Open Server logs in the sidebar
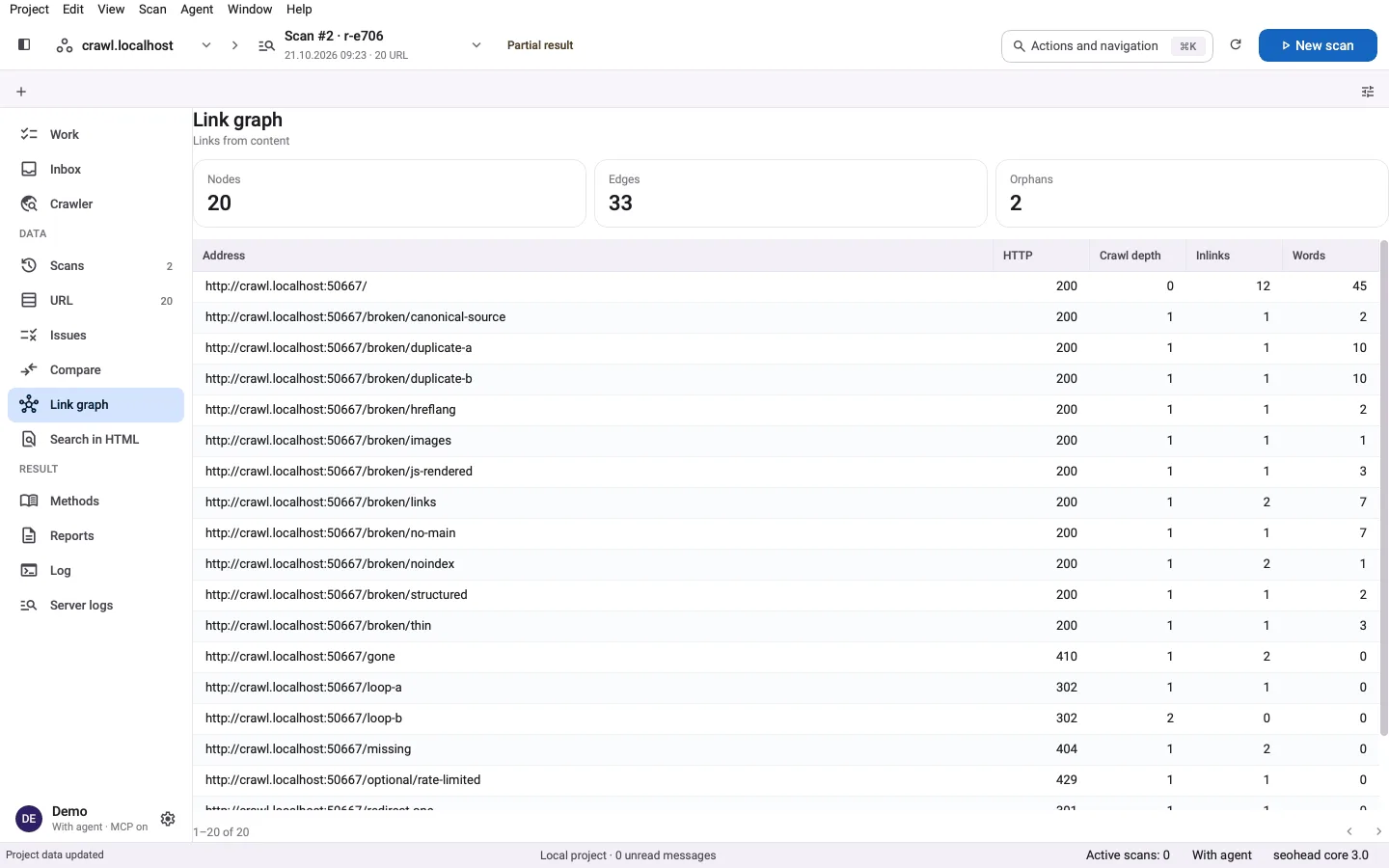The image size is (1389, 868). [95, 605]
